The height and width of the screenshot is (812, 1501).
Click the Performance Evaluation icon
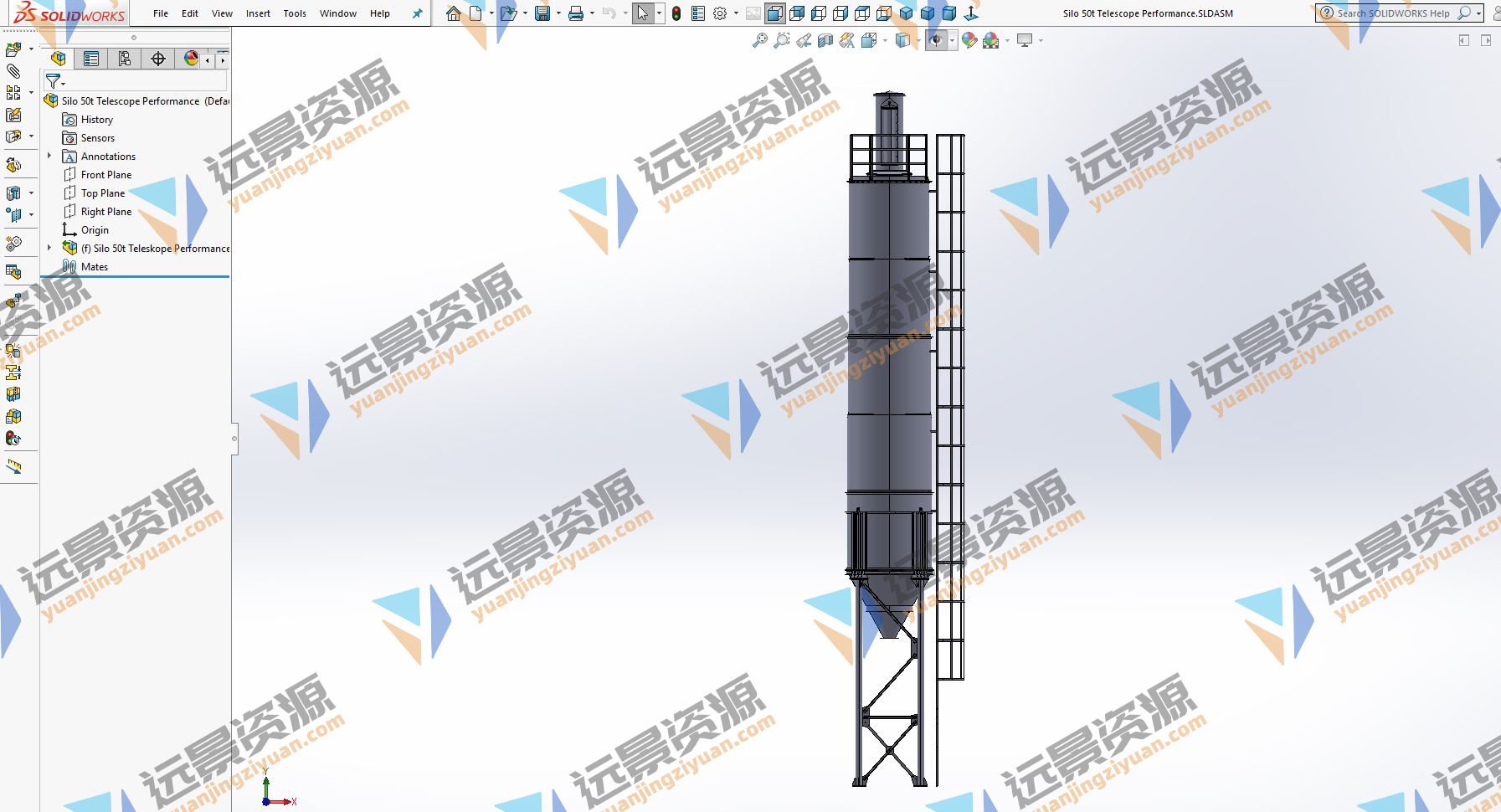pyautogui.click(x=13, y=438)
